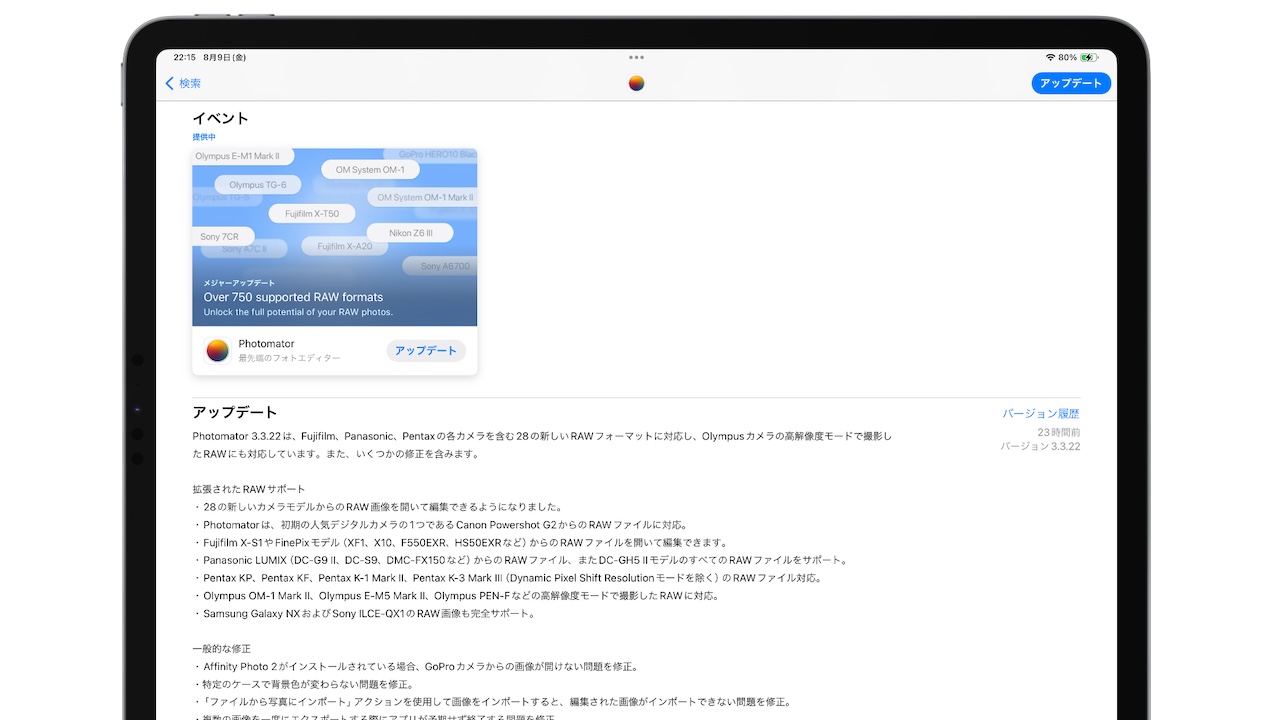Viewport: 1280px width, 720px height.
Task: Tap the 'Unlock the full potential' banner subtitle
Action: point(298,312)
